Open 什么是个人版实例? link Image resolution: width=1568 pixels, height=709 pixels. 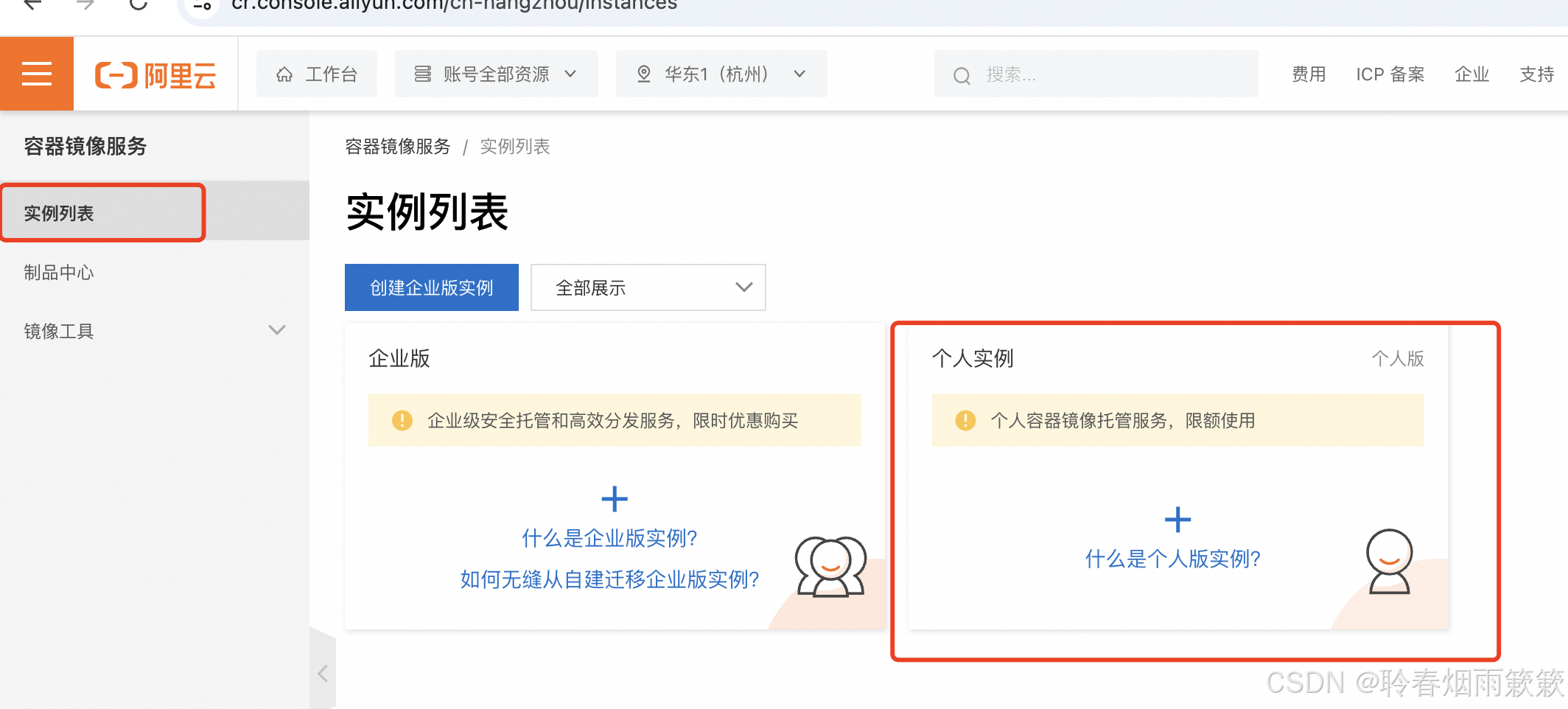[x=1173, y=559]
